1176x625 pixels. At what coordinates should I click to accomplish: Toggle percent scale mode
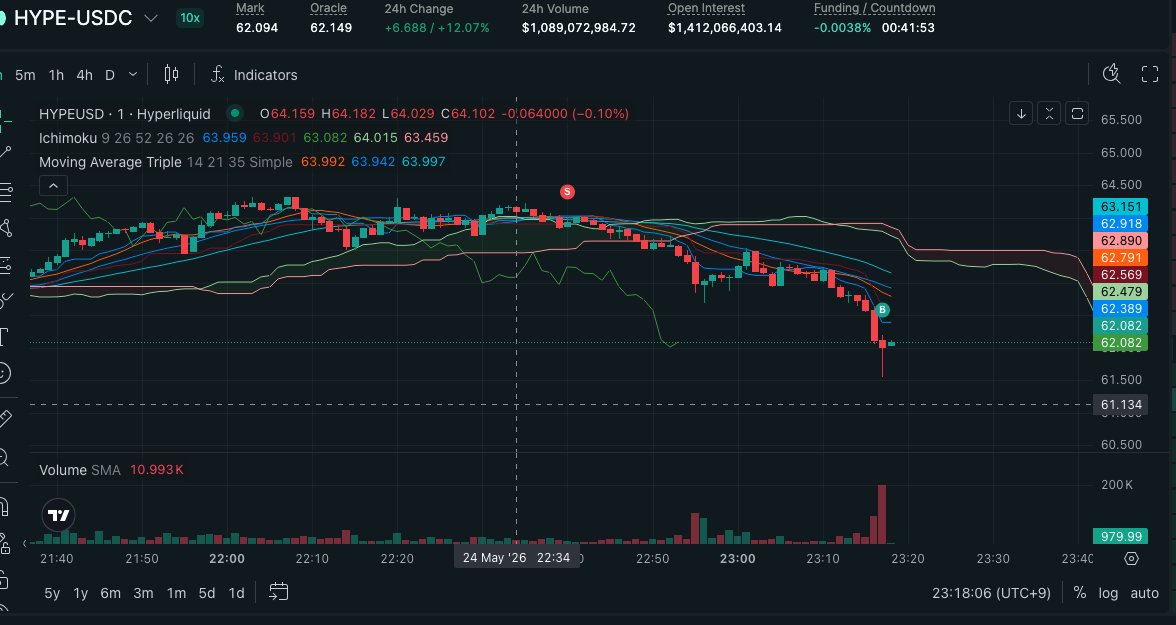click(1079, 593)
